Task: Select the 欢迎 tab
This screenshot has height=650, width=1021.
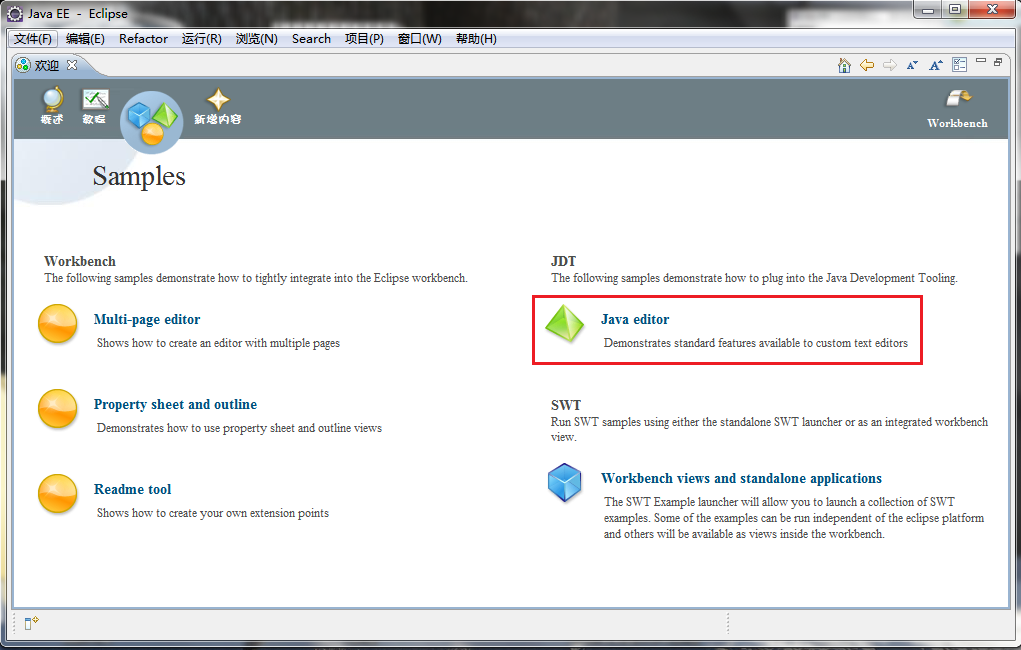Action: click(46, 65)
